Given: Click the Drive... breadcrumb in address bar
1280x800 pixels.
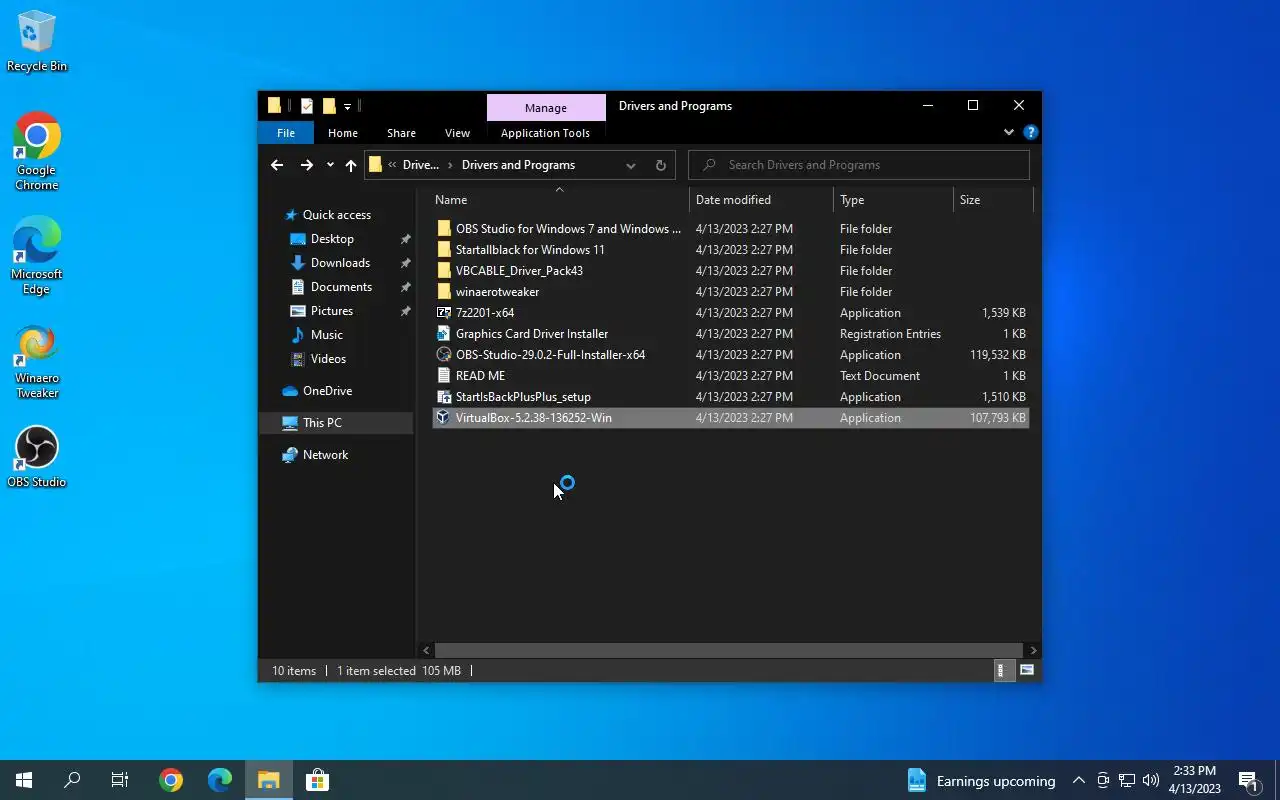Looking at the screenshot, I should click(x=420, y=165).
